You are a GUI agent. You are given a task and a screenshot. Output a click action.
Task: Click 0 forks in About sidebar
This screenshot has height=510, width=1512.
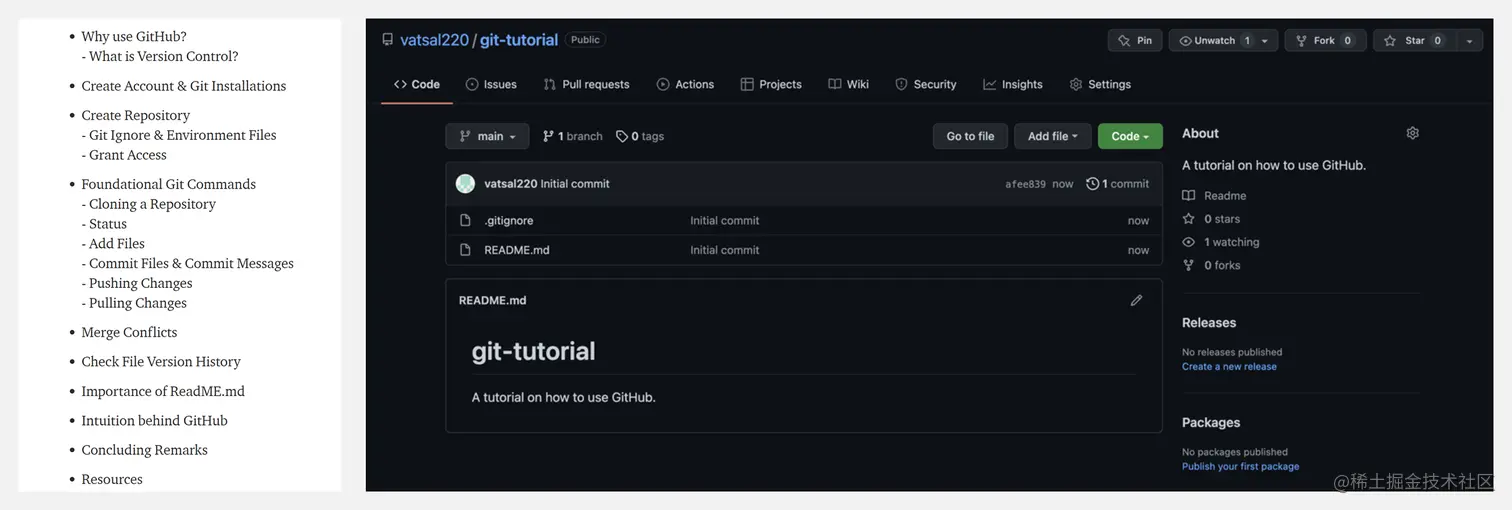click(1222, 265)
